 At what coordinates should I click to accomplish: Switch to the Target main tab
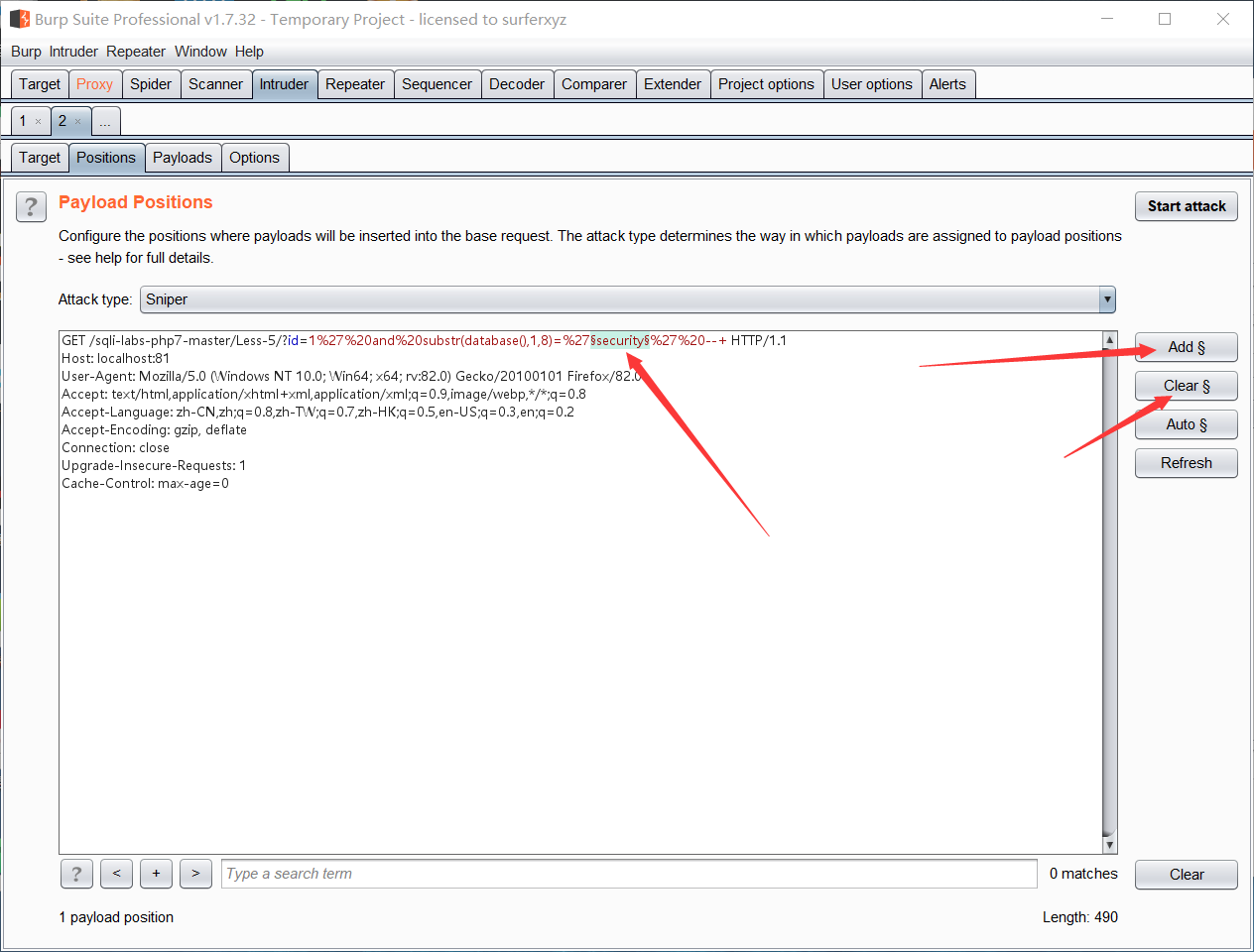pyautogui.click(x=40, y=84)
